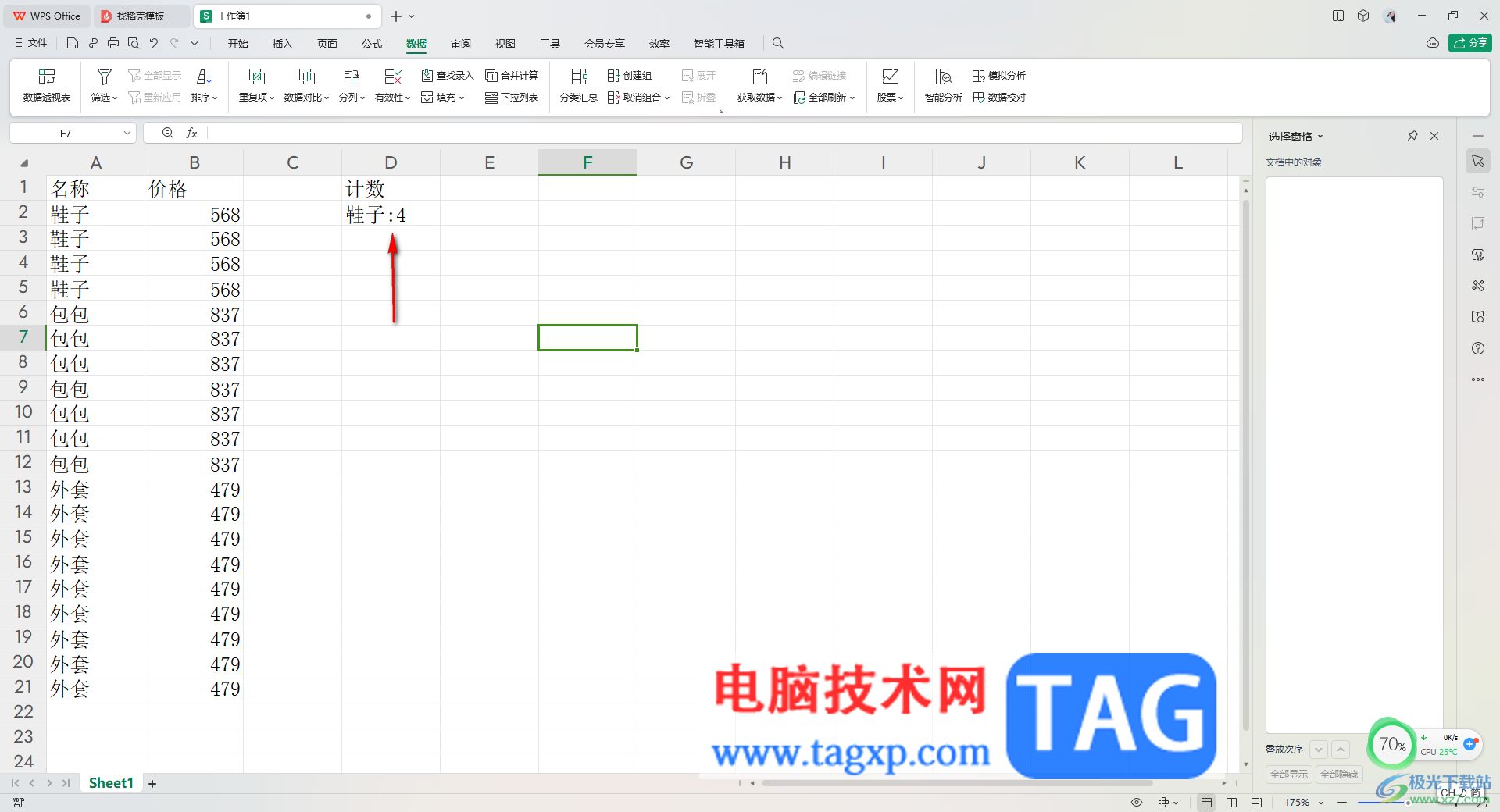This screenshot has height=812, width=1500.
Task: Click the 重复项 duplicates icon
Action: (256, 77)
